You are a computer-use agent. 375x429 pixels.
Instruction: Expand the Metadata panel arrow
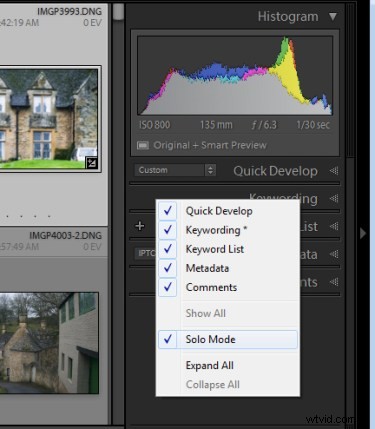pyautogui.click(x=334, y=254)
